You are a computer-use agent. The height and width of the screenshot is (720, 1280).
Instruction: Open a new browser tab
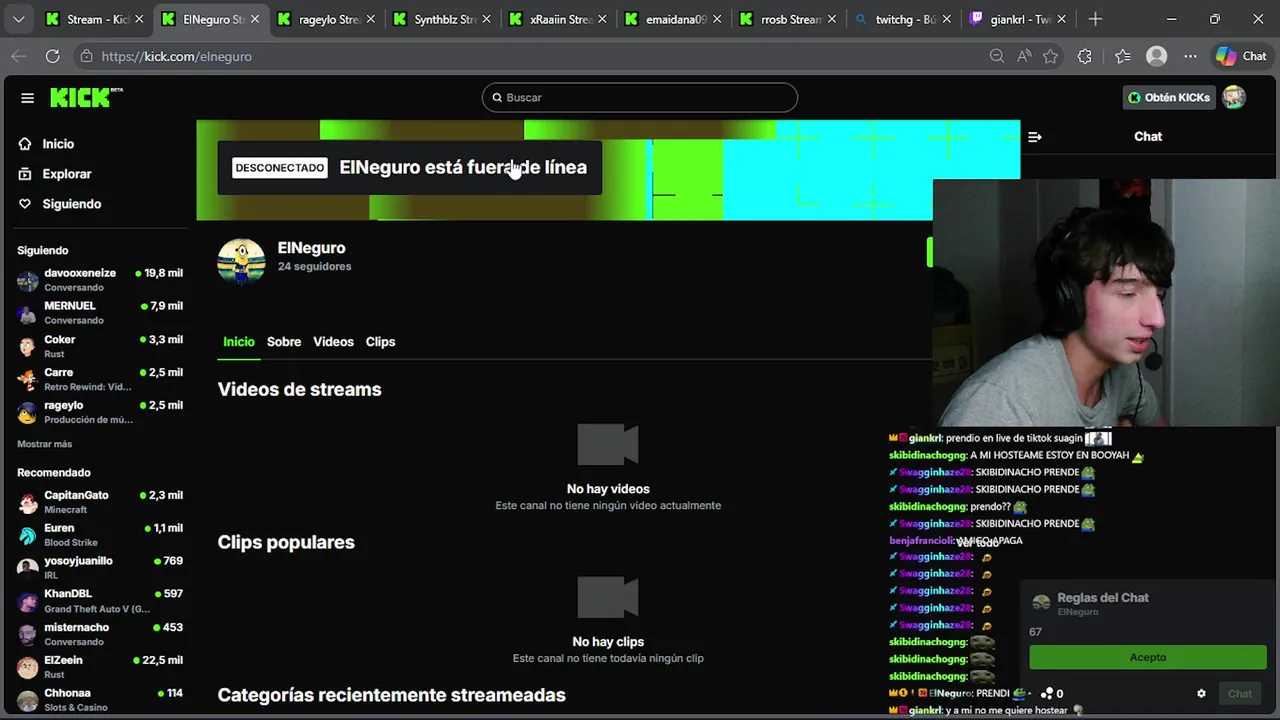point(1095,19)
